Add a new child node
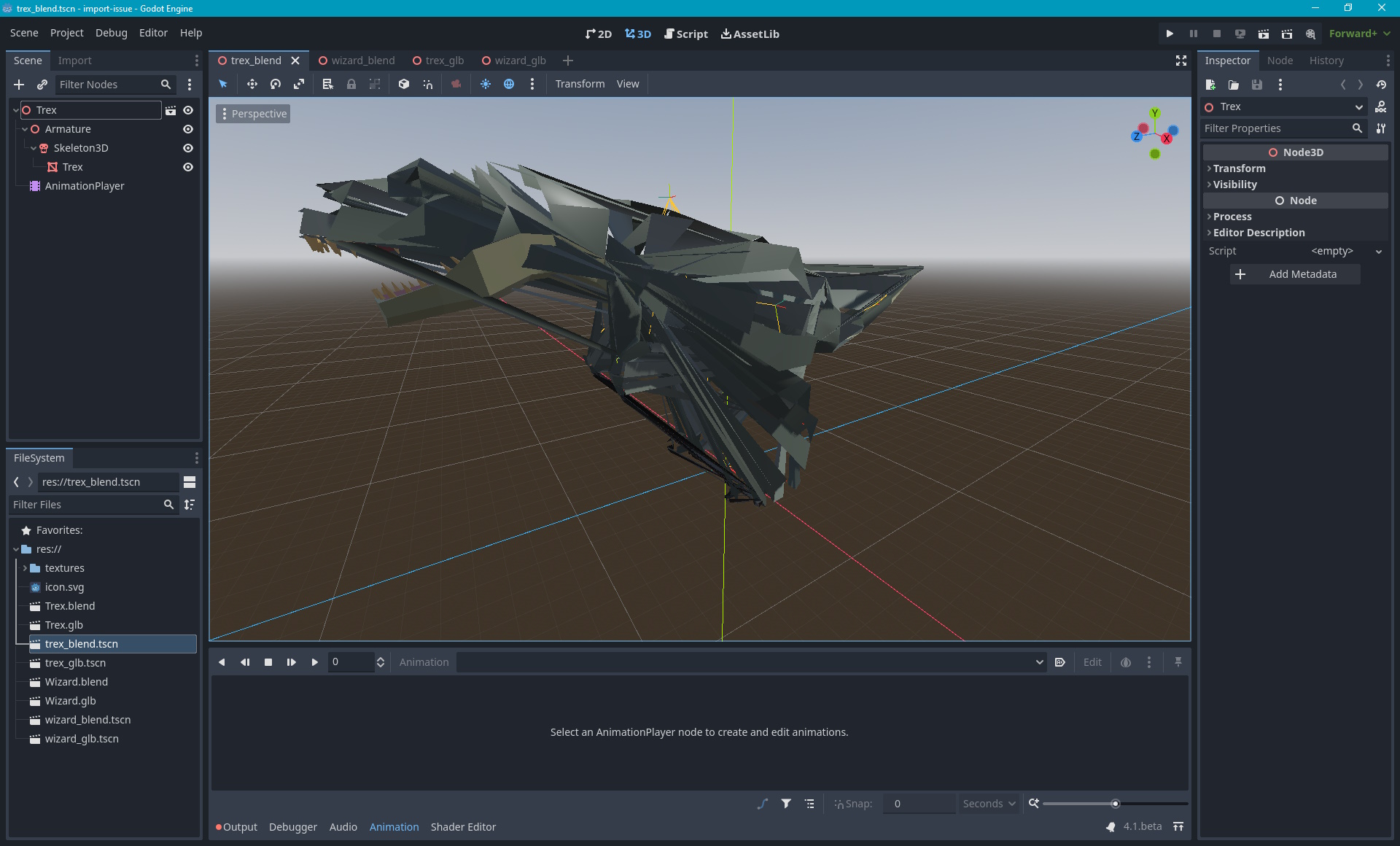 pos(19,85)
